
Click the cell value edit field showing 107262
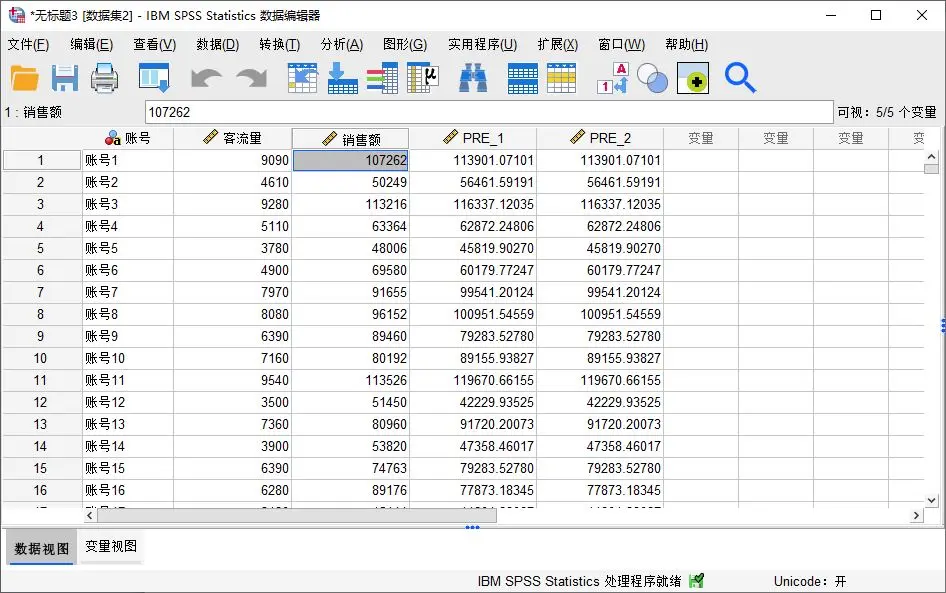pyautogui.click(x=489, y=112)
